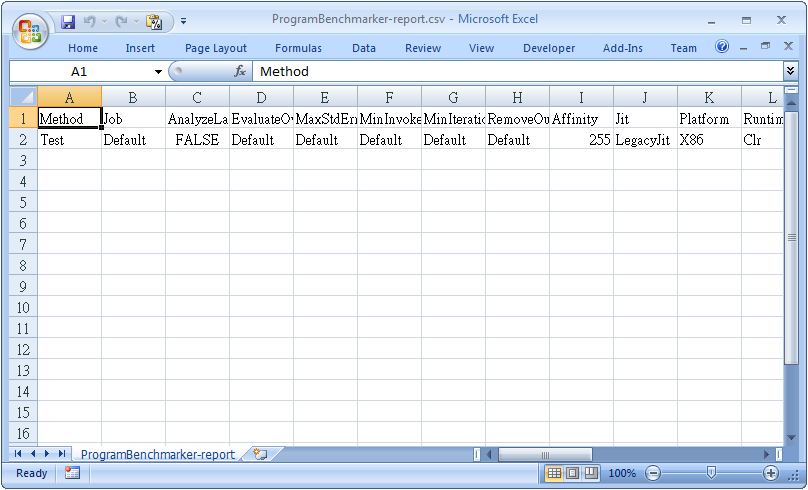
Task: Expand the formula bar with chevron
Action: tap(790, 71)
